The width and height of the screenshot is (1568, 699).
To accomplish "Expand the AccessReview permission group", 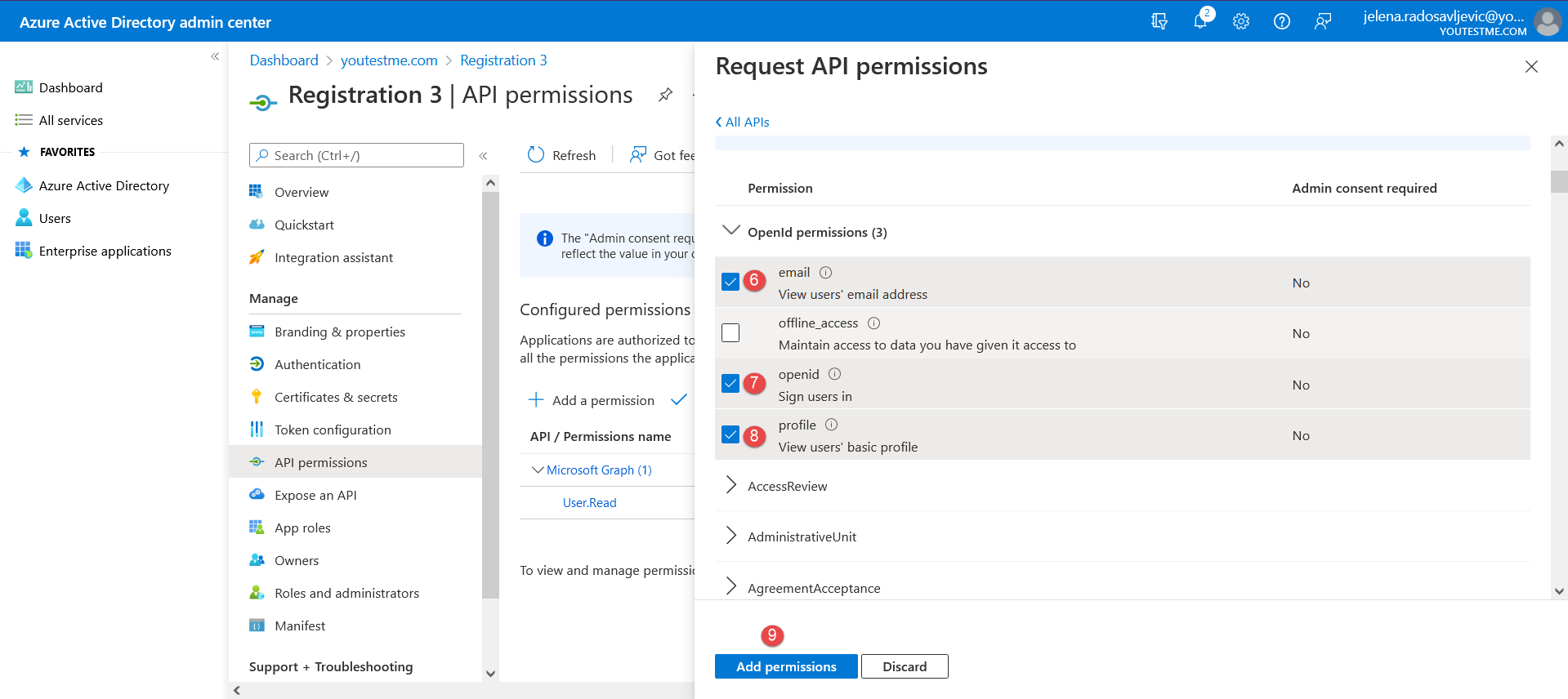I will coord(731,486).
